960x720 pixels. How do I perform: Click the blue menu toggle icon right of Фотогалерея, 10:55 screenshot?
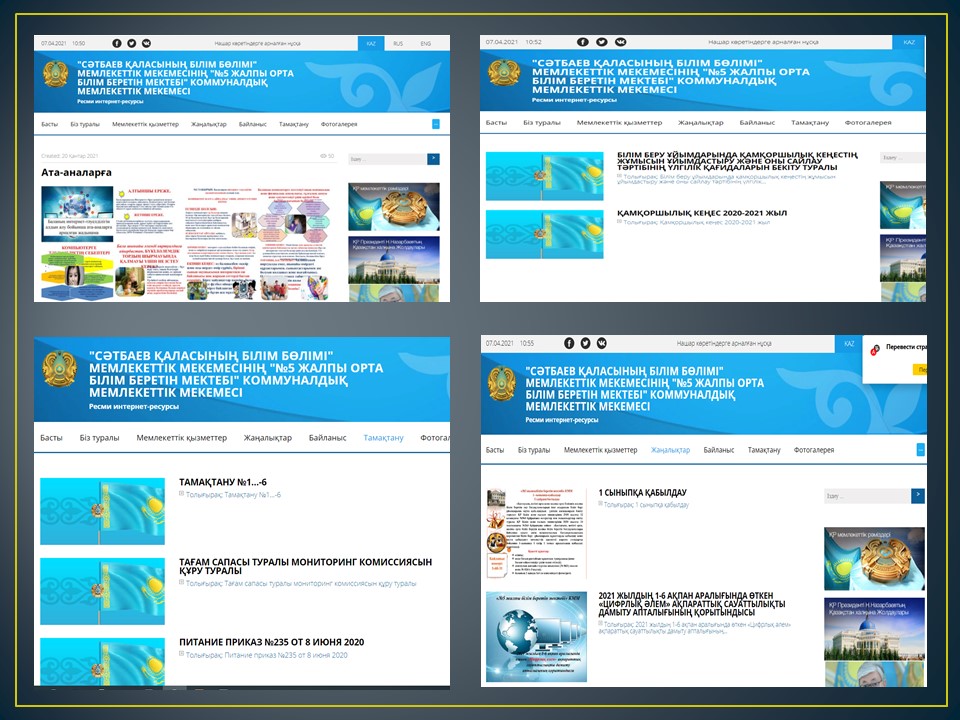point(920,449)
